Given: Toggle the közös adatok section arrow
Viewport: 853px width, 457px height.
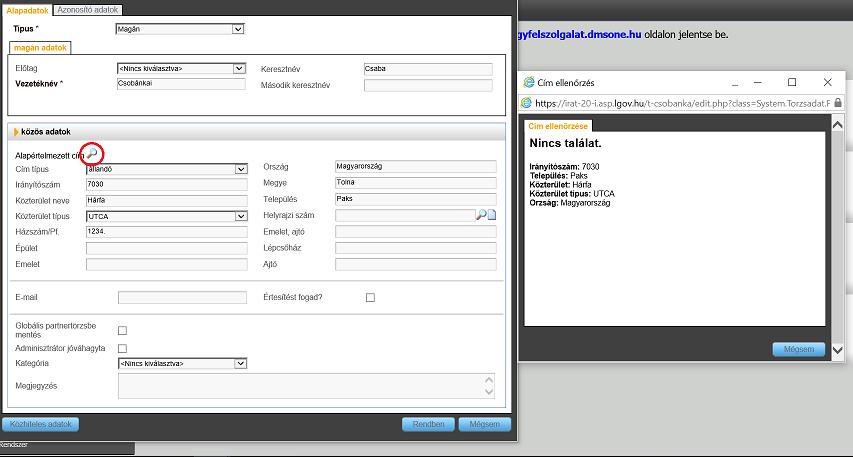Looking at the screenshot, I should click(x=16, y=132).
